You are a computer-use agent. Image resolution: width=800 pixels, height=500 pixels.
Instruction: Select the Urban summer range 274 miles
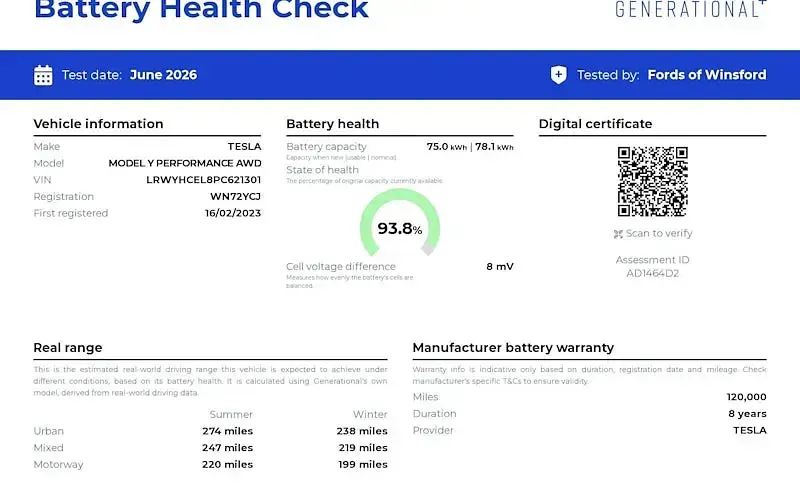(x=228, y=431)
